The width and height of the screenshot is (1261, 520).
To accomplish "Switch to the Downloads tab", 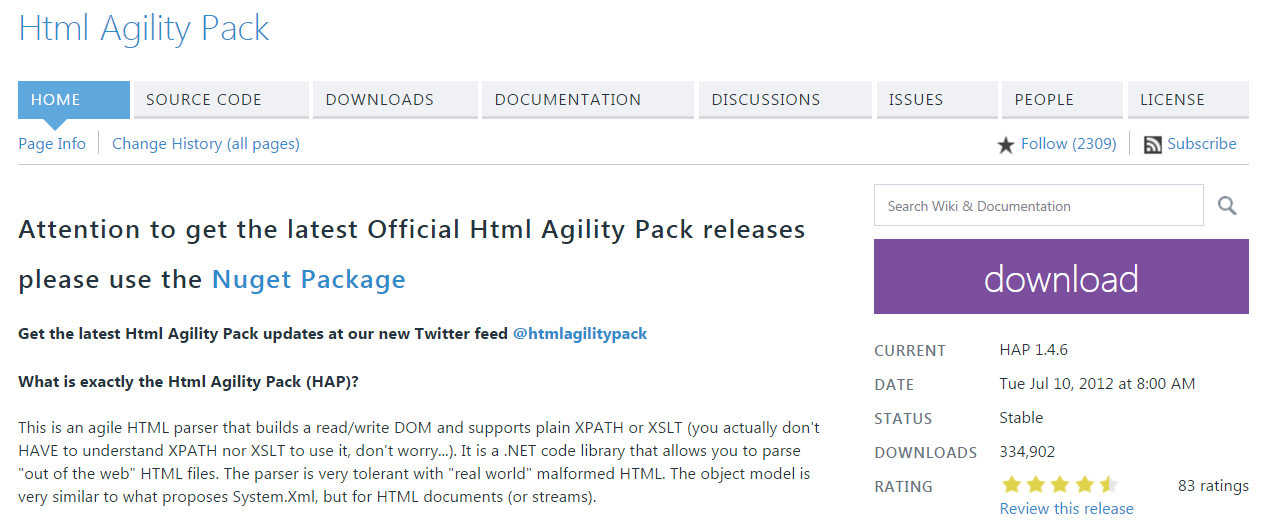I will [395, 100].
